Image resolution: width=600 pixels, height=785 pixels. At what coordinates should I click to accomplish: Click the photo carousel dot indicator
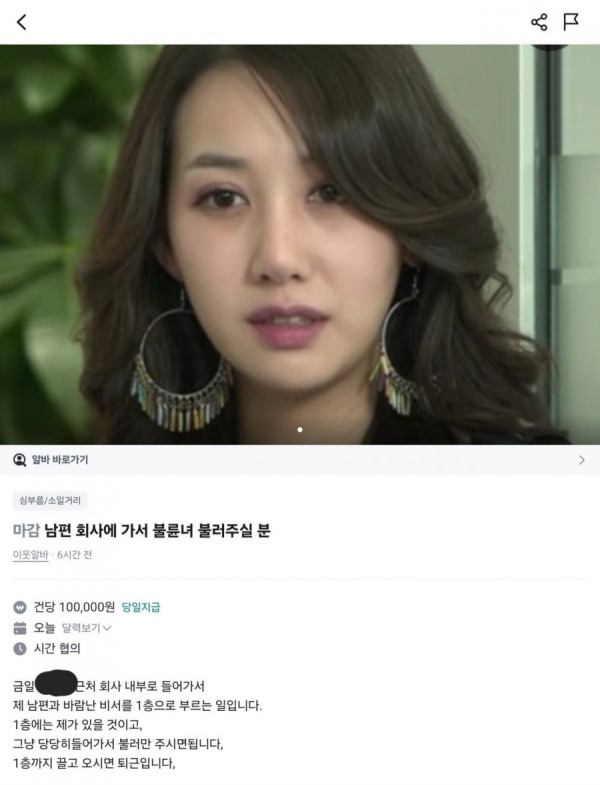point(300,430)
